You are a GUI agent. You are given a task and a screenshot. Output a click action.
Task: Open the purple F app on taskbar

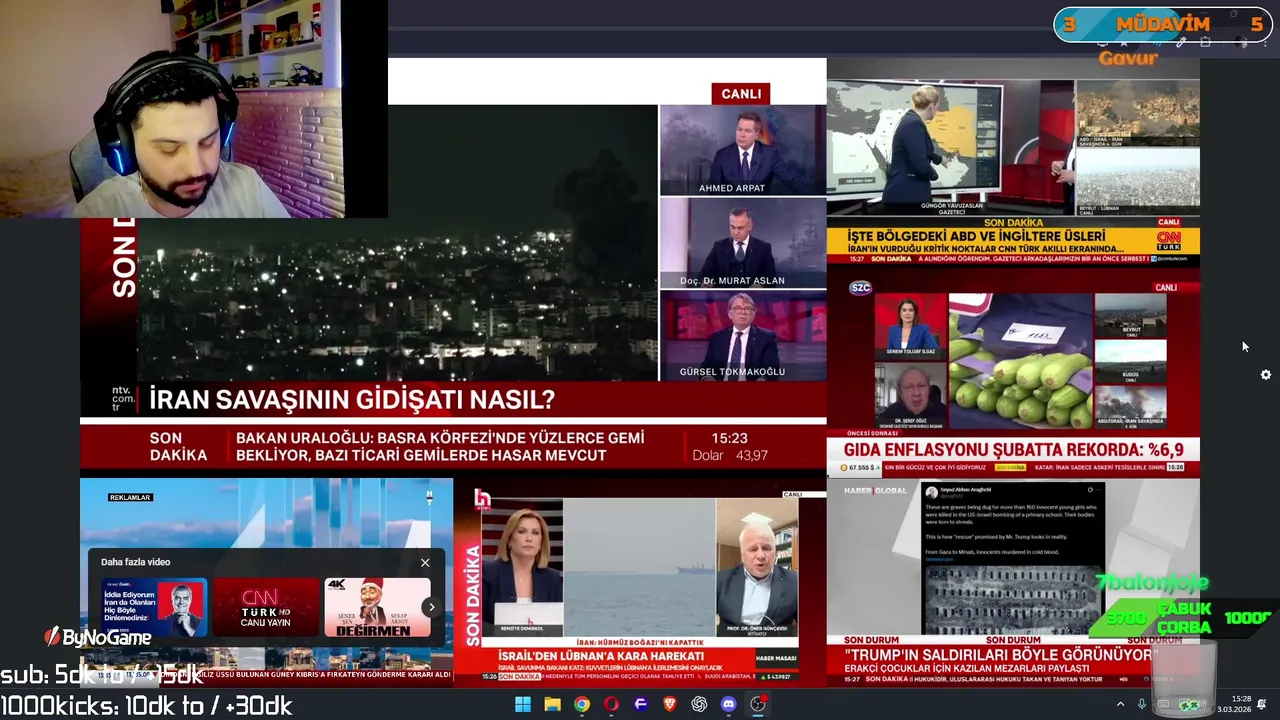[x=641, y=704]
